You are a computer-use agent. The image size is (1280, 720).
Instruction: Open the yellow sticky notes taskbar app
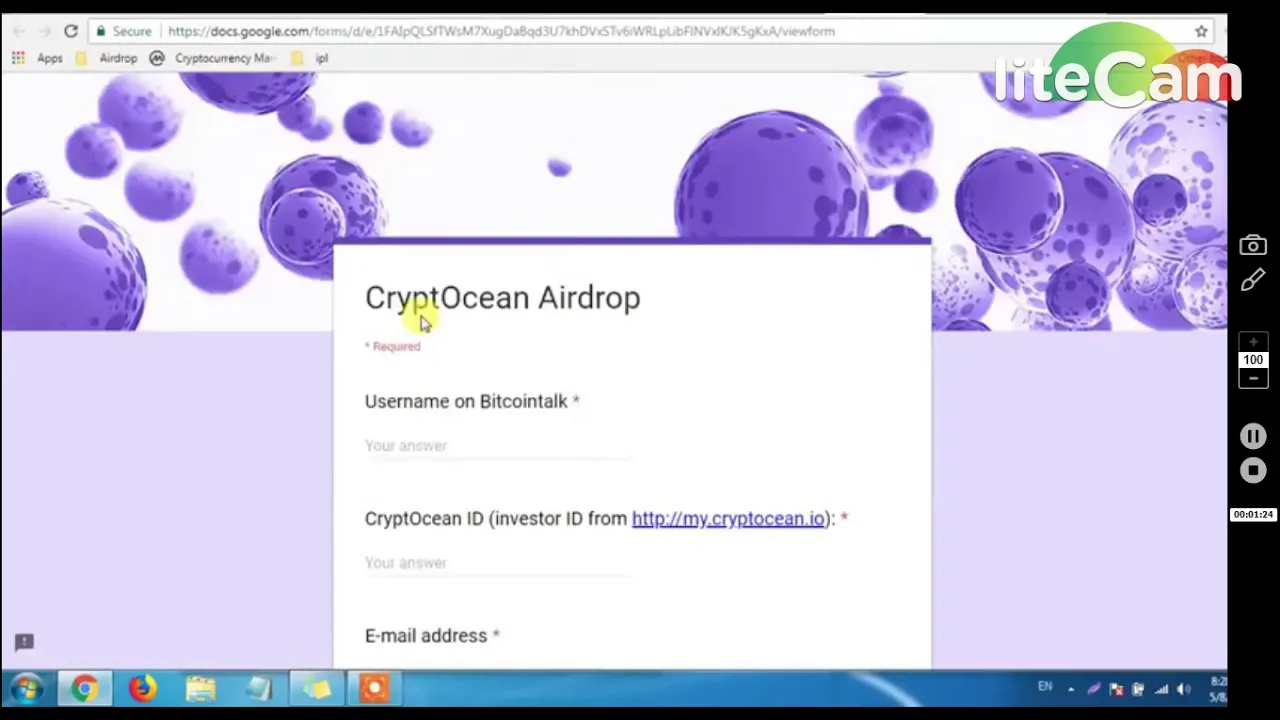(x=317, y=689)
